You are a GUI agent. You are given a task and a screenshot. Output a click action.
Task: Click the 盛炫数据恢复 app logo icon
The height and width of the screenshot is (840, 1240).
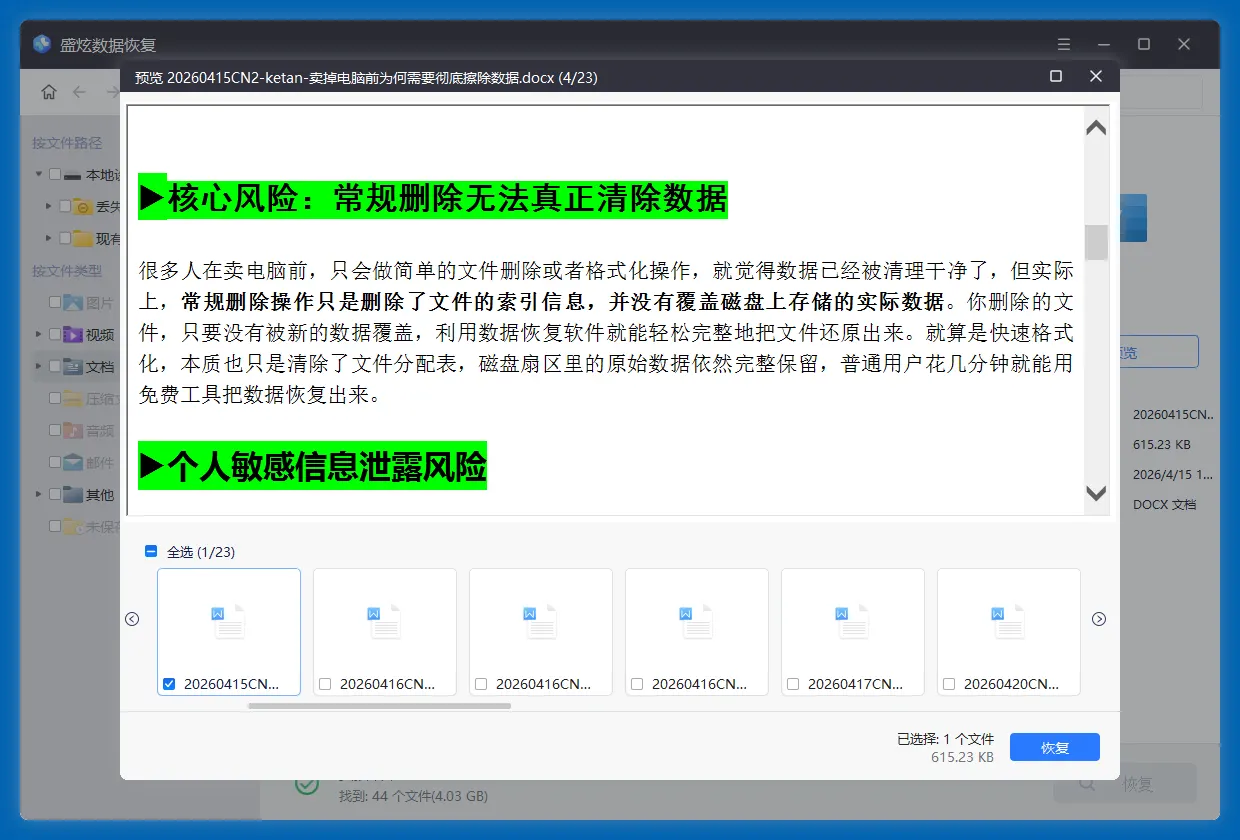click(42, 44)
